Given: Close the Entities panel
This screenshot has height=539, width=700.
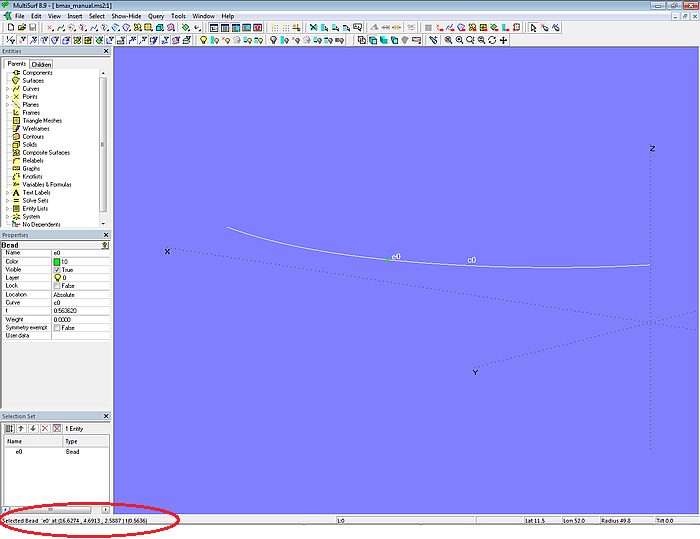Looking at the screenshot, I should pyautogui.click(x=106, y=52).
